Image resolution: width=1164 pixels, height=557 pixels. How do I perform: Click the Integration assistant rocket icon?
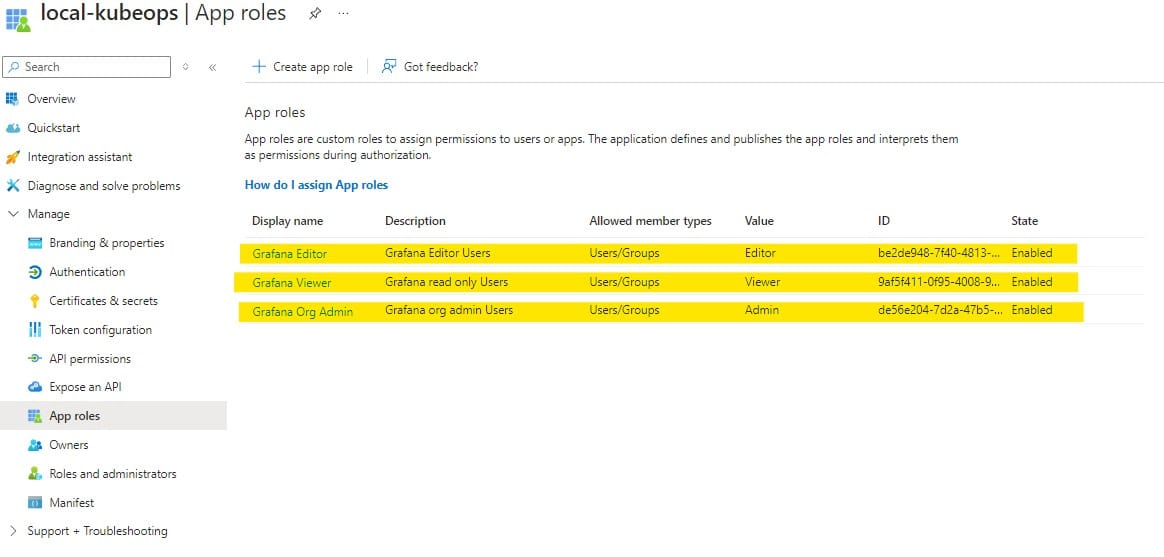[13, 157]
